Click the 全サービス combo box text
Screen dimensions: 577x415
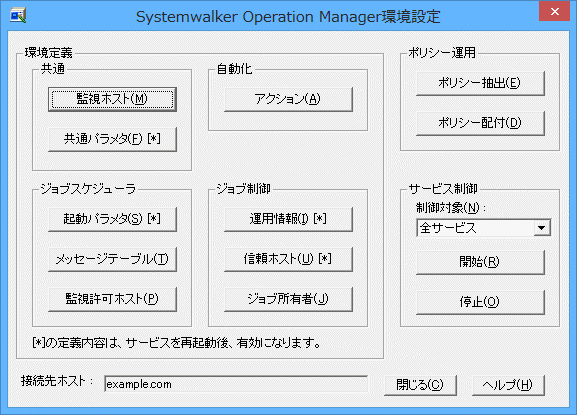click(448, 228)
